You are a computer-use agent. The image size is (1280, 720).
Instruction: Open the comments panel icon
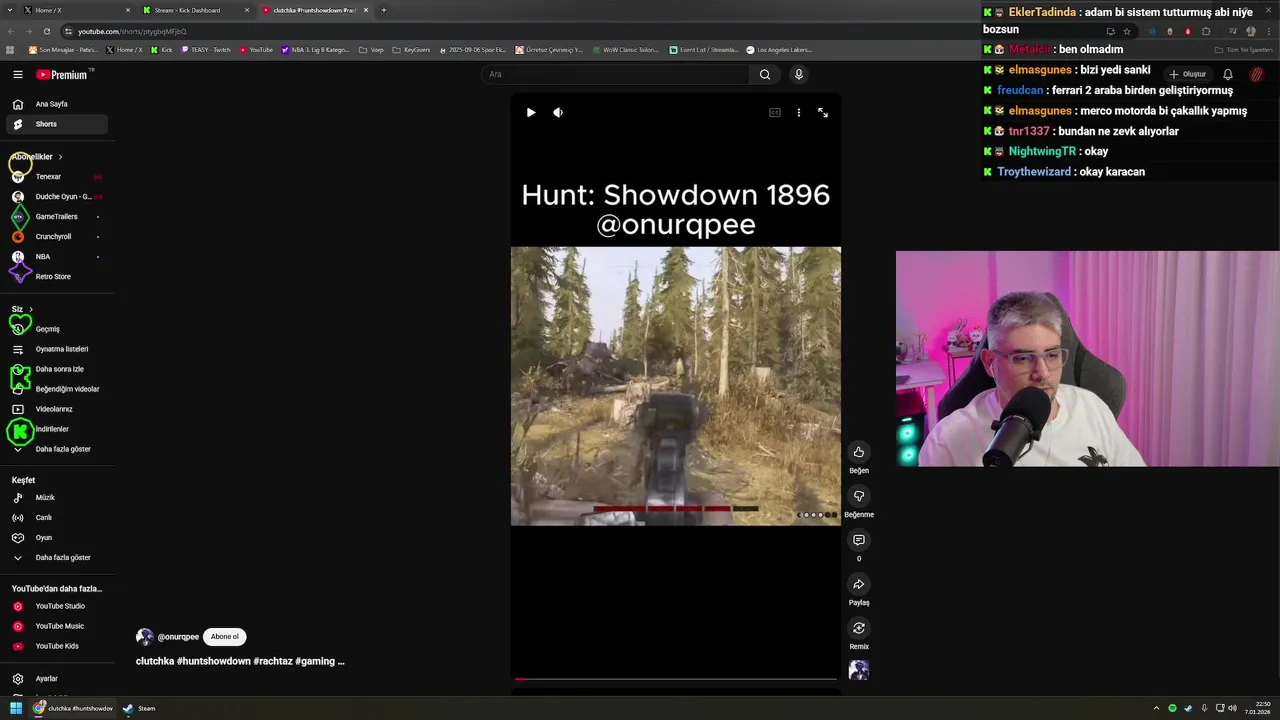(859, 540)
